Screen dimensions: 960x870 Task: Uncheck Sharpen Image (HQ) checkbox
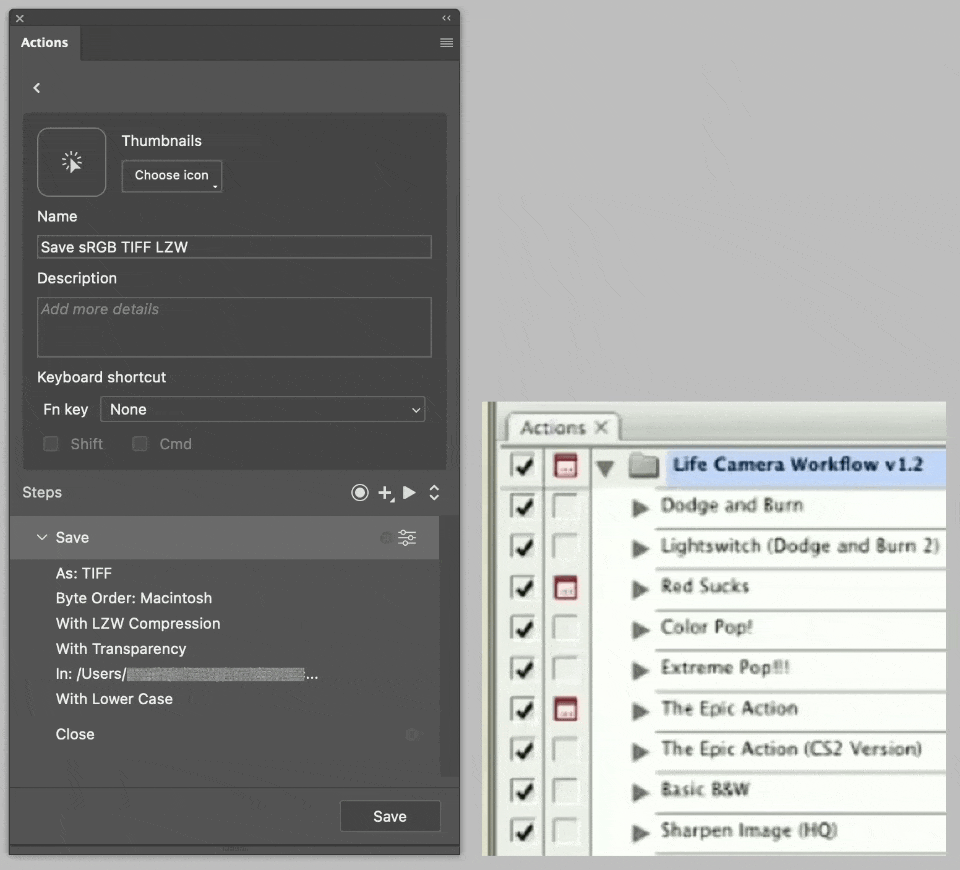pyautogui.click(x=522, y=831)
